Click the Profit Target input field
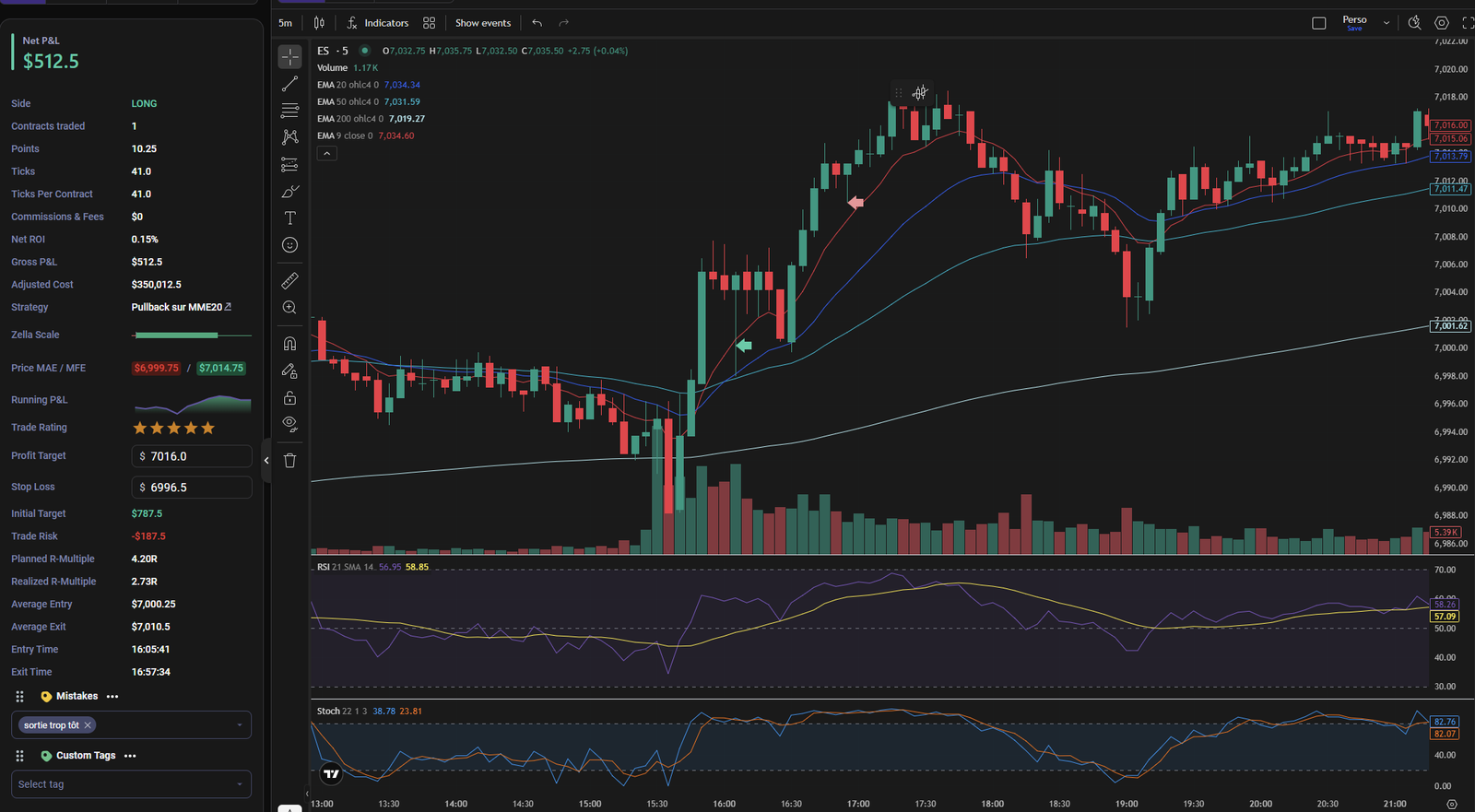Image resolution: width=1475 pixels, height=812 pixels. pos(192,456)
